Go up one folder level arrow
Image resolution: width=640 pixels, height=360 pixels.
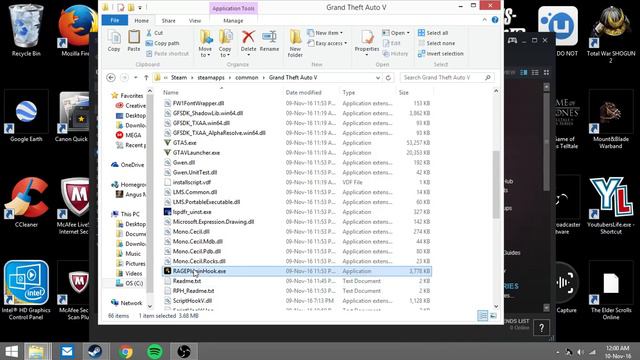click(146, 78)
